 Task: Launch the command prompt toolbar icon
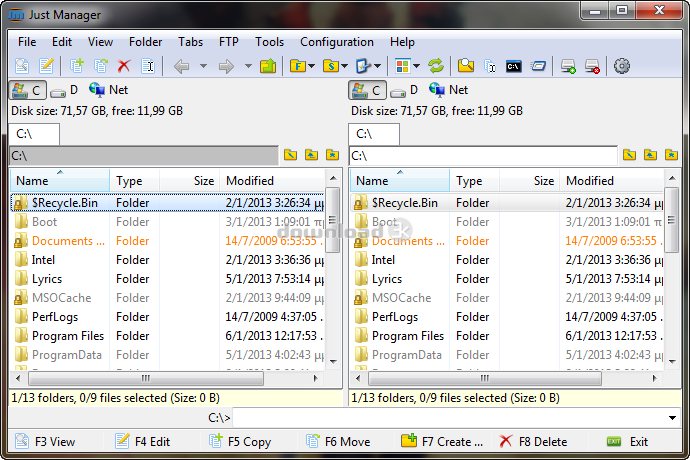[x=514, y=66]
